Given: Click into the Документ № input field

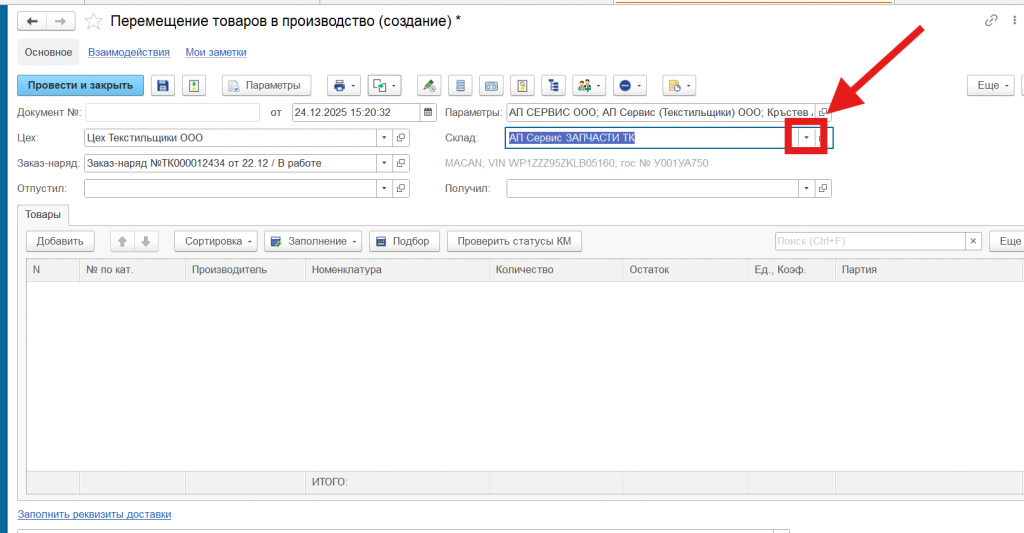Looking at the screenshot, I should click(172, 112).
